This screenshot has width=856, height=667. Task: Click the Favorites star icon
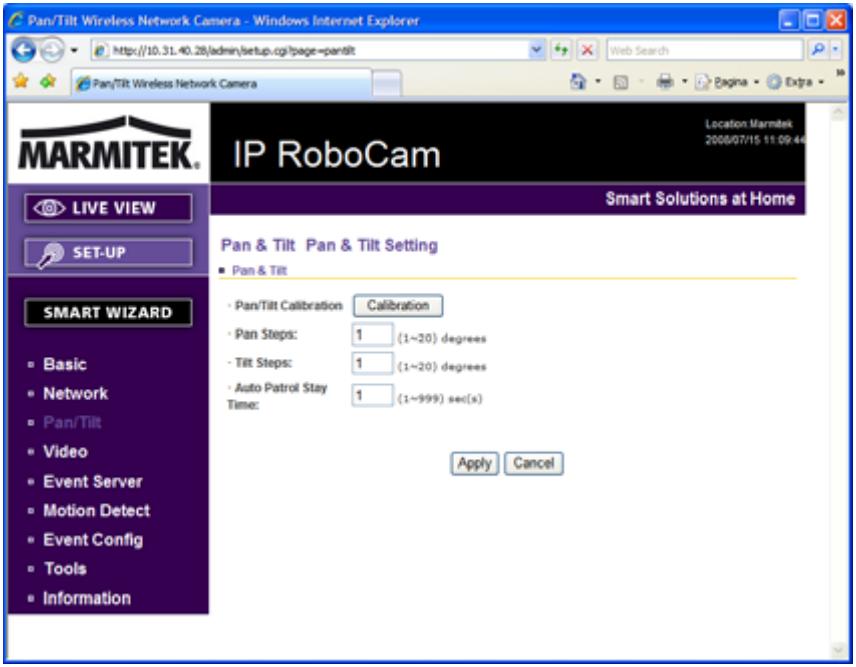(21, 82)
